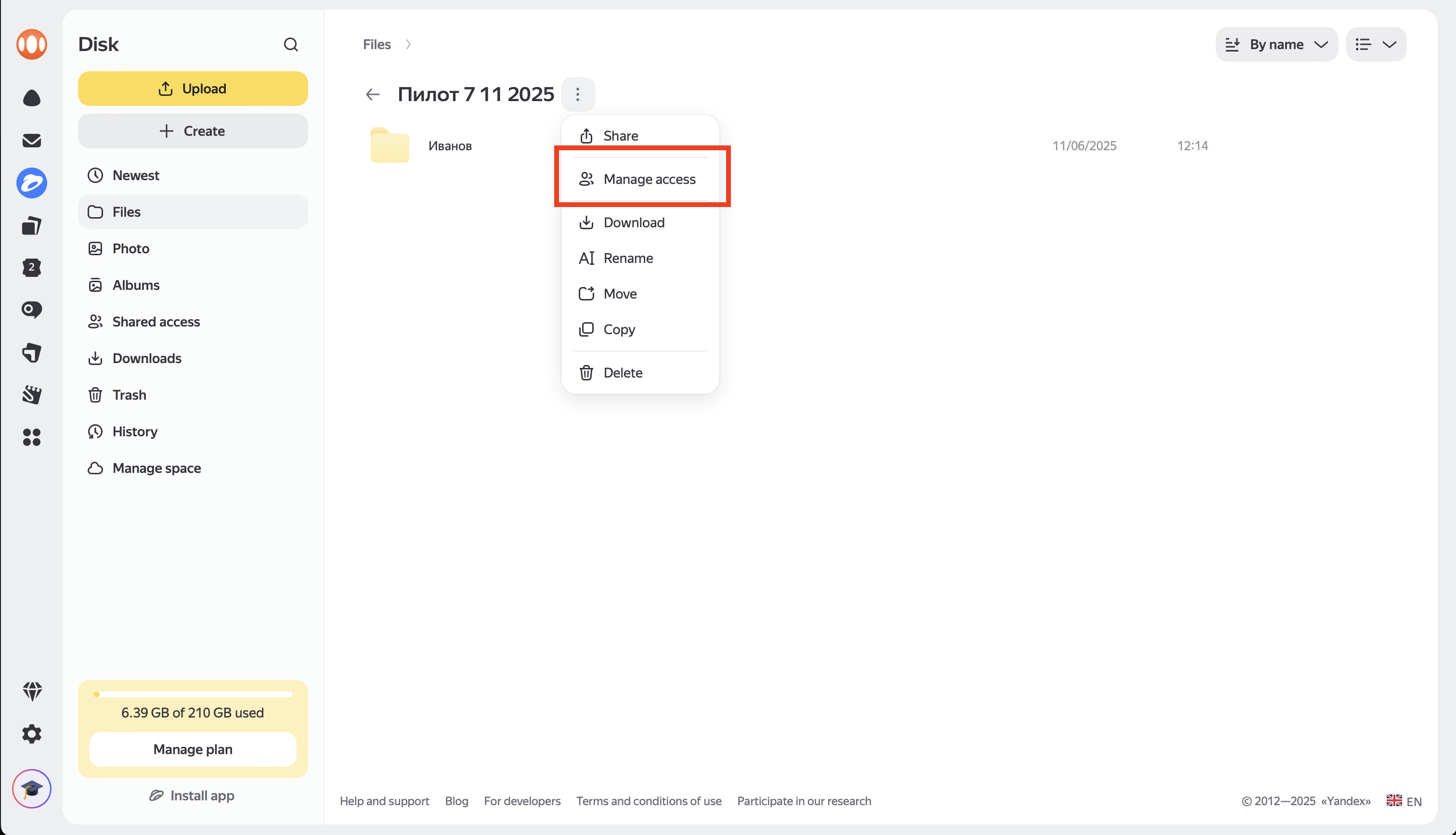Select Delete in the context menu

(x=623, y=373)
